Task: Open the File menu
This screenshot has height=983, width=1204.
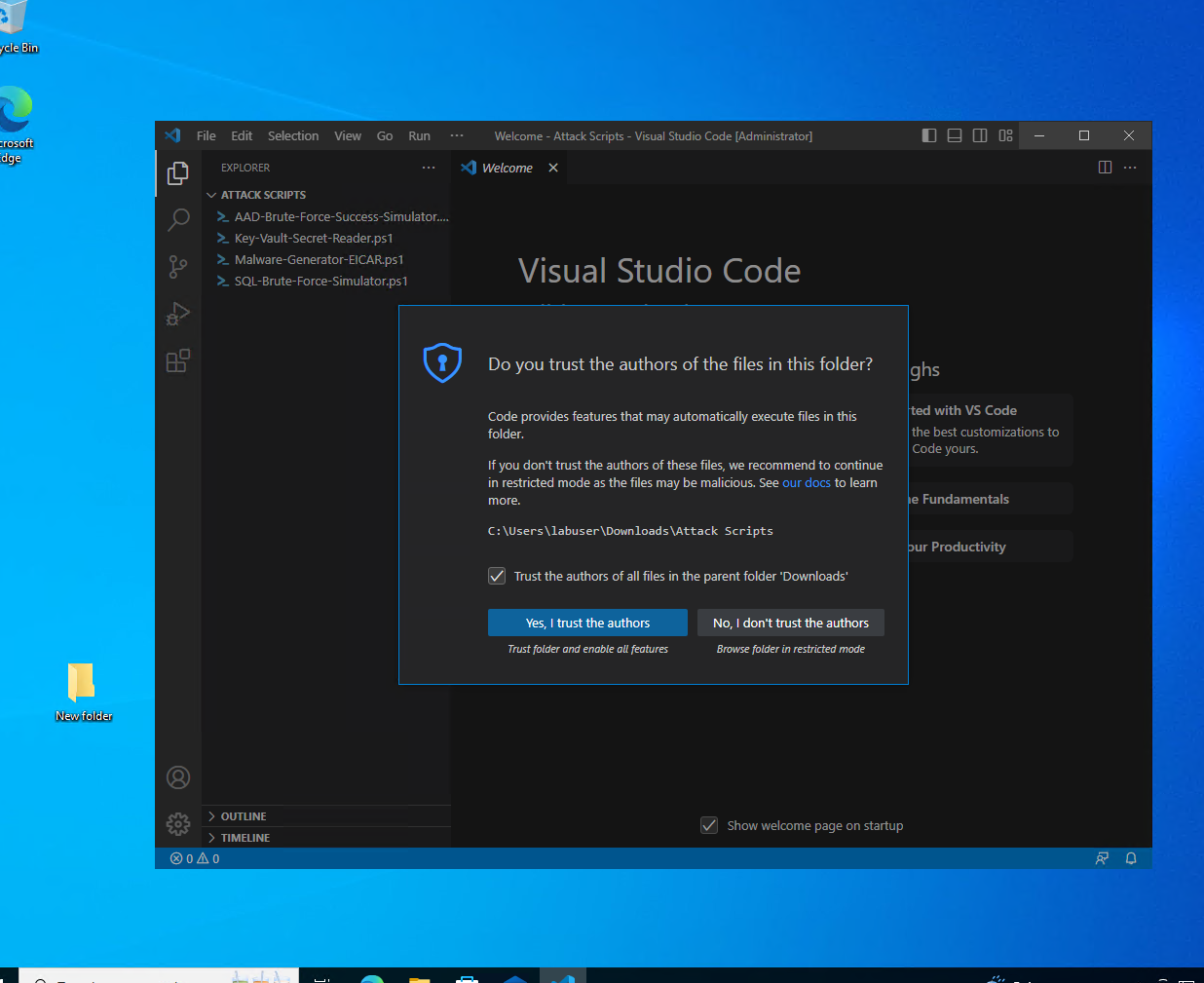Action: tap(206, 135)
